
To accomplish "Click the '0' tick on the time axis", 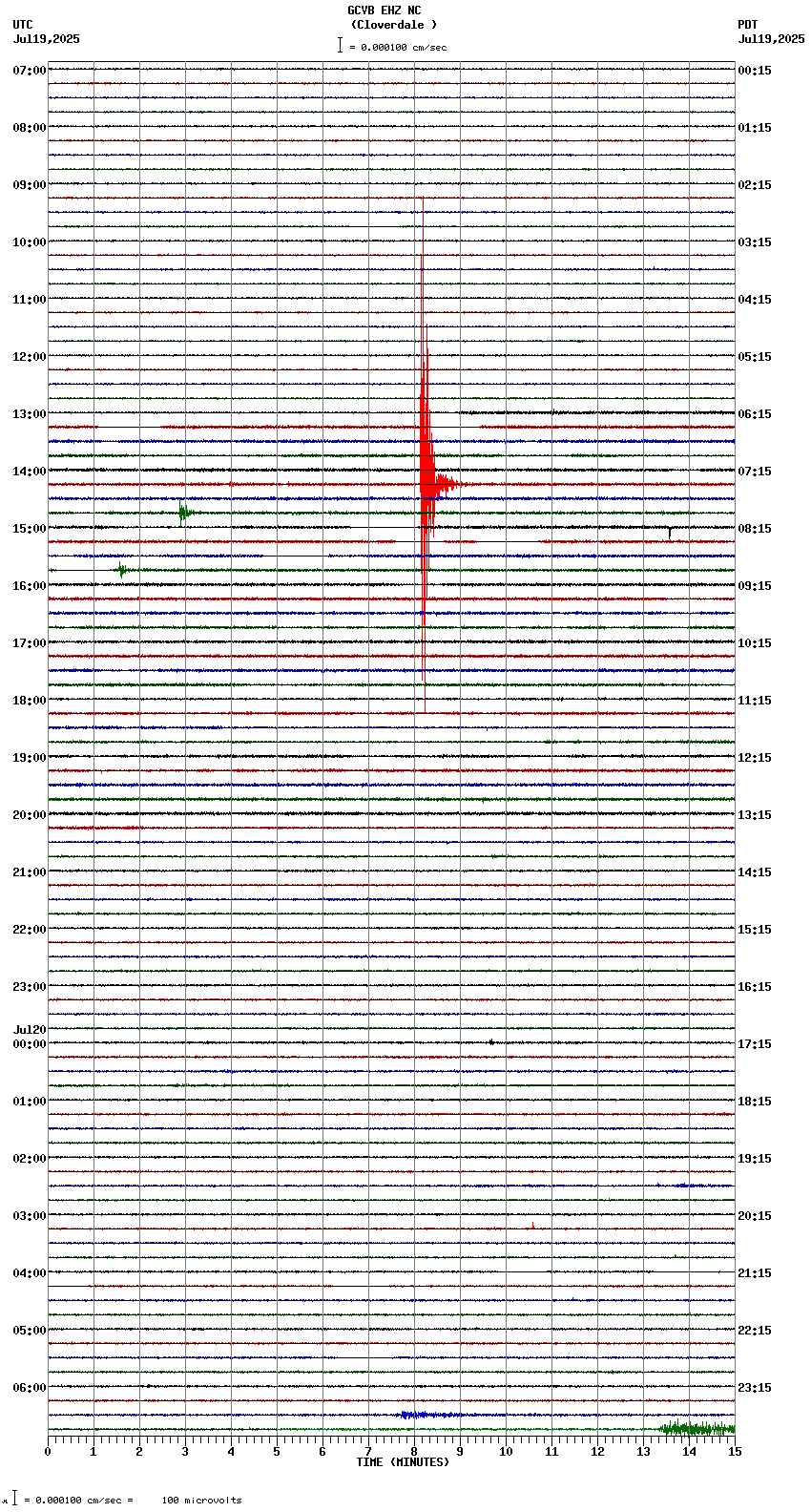I will pyautogui.click(x=48, y=1452).
